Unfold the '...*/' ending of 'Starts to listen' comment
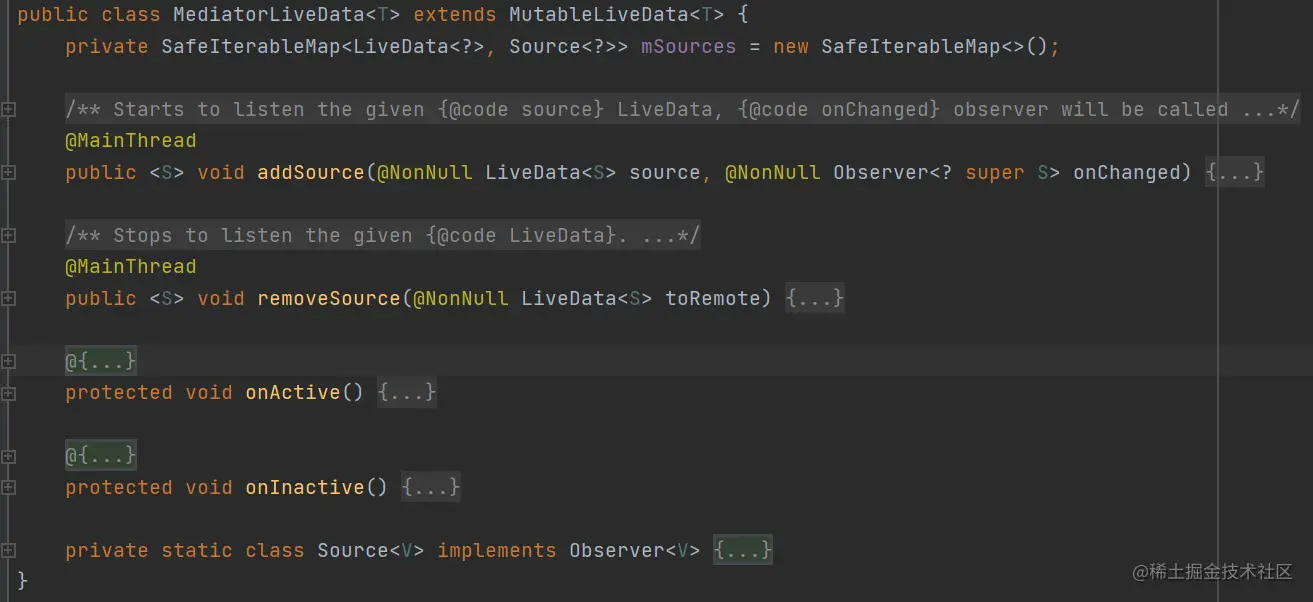Viewport: 1313px width, 602px height. pyautogui.click(x=1270, y=110)
